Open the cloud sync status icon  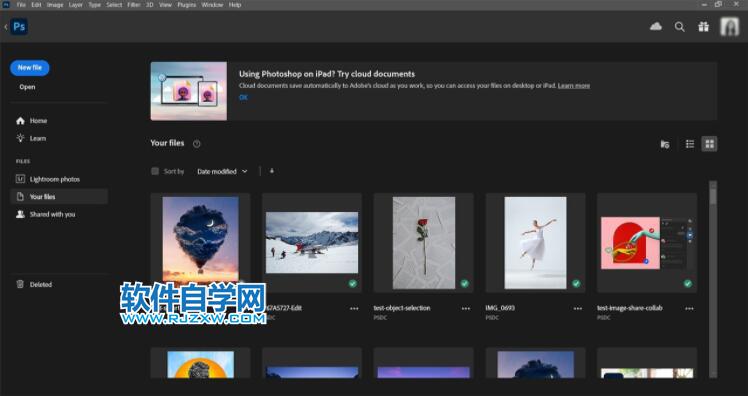656,27
